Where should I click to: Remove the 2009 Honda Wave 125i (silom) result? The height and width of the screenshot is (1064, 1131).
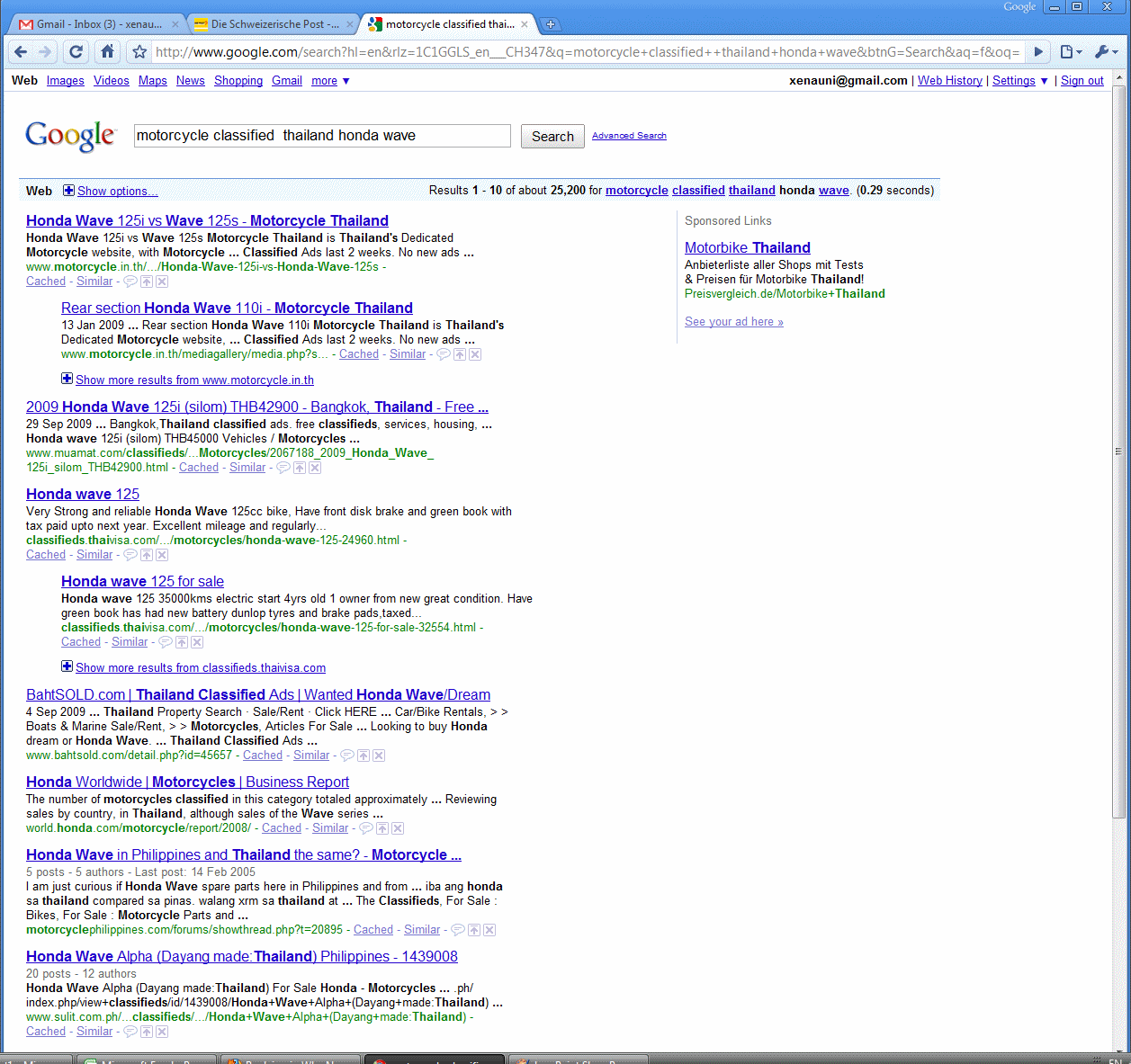[315, 468]
